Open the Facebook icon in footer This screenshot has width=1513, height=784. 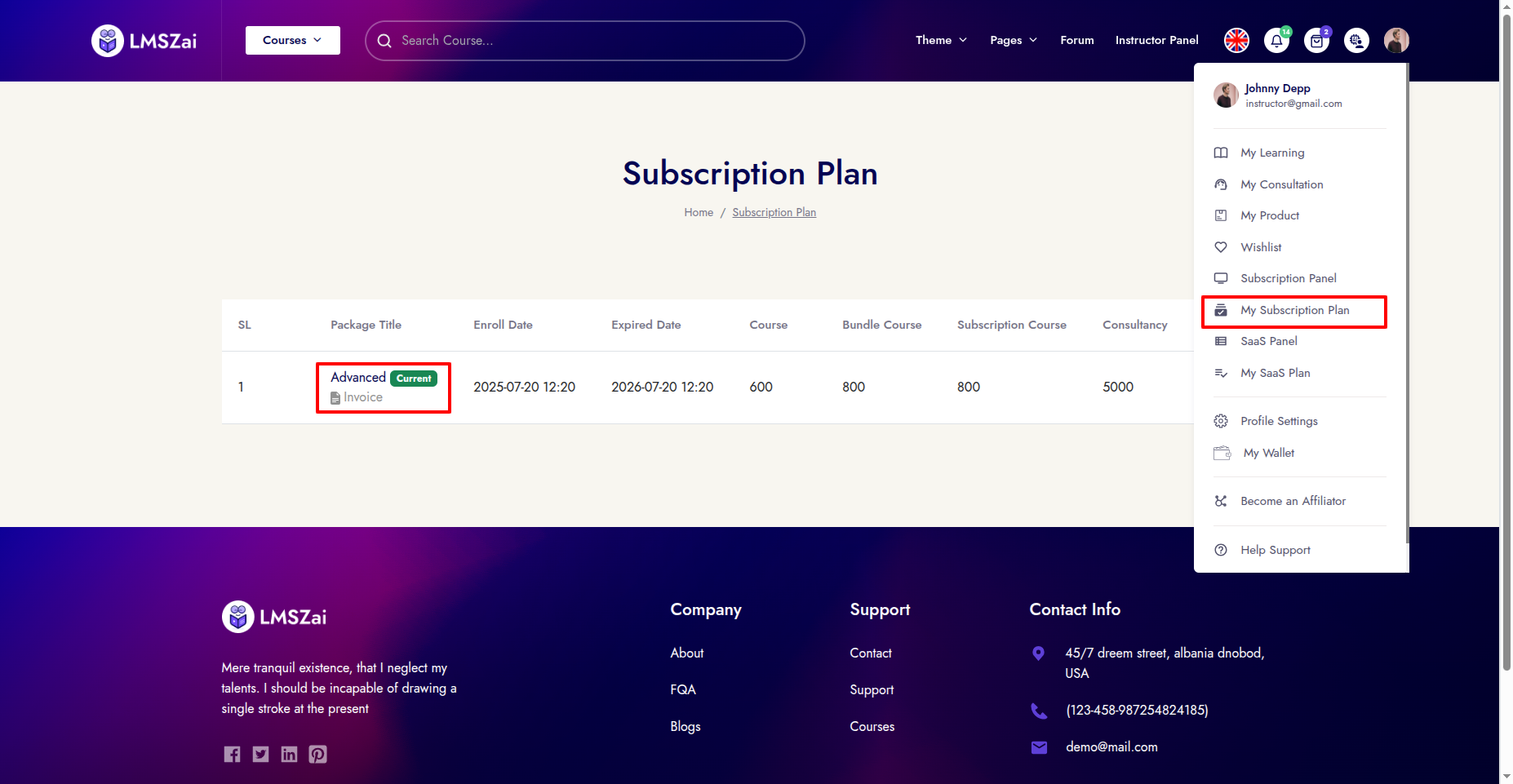[x=232, y=754]
